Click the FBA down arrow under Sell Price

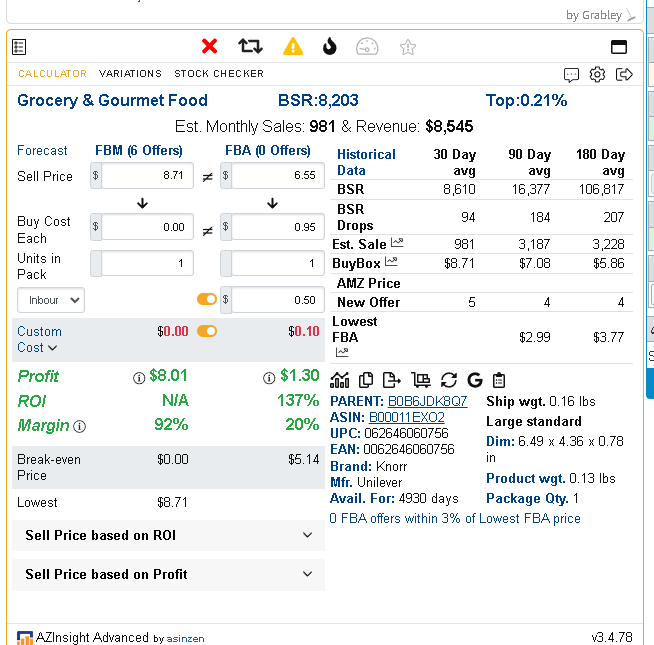(272, 203)
